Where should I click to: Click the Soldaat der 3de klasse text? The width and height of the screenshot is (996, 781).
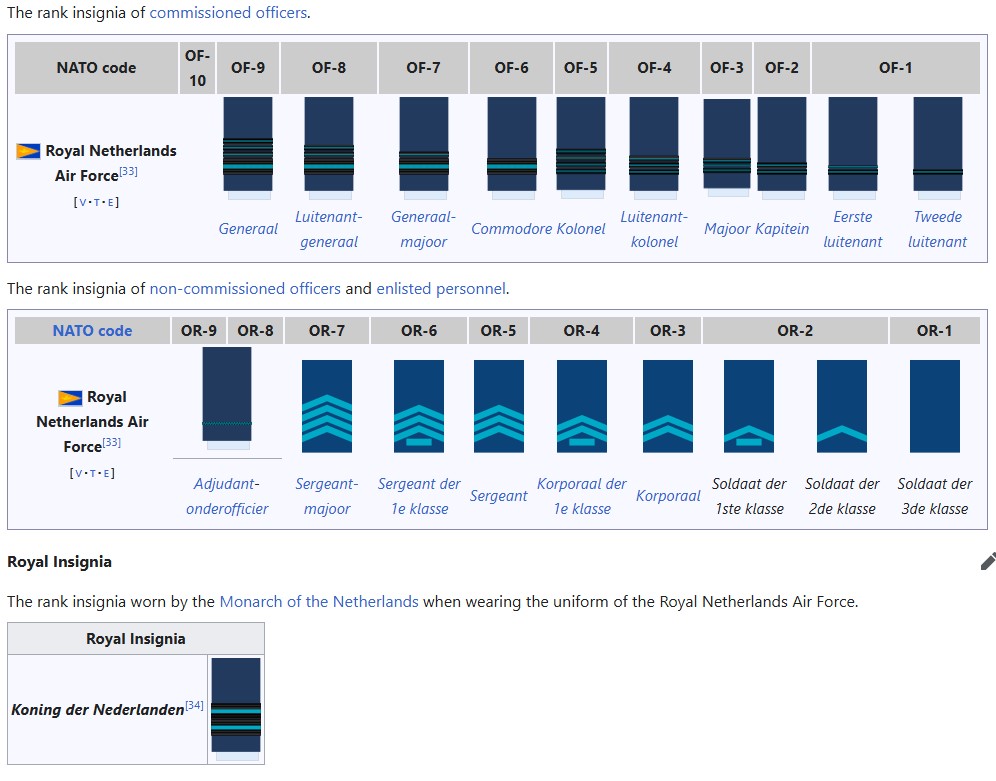pyautogui.click(x=935, y=497)
